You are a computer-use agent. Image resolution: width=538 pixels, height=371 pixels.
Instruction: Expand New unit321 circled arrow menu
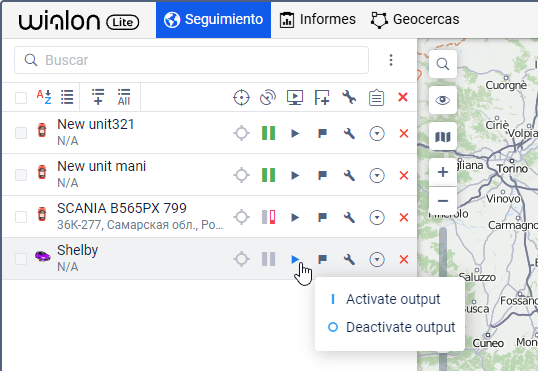point(377,134)
